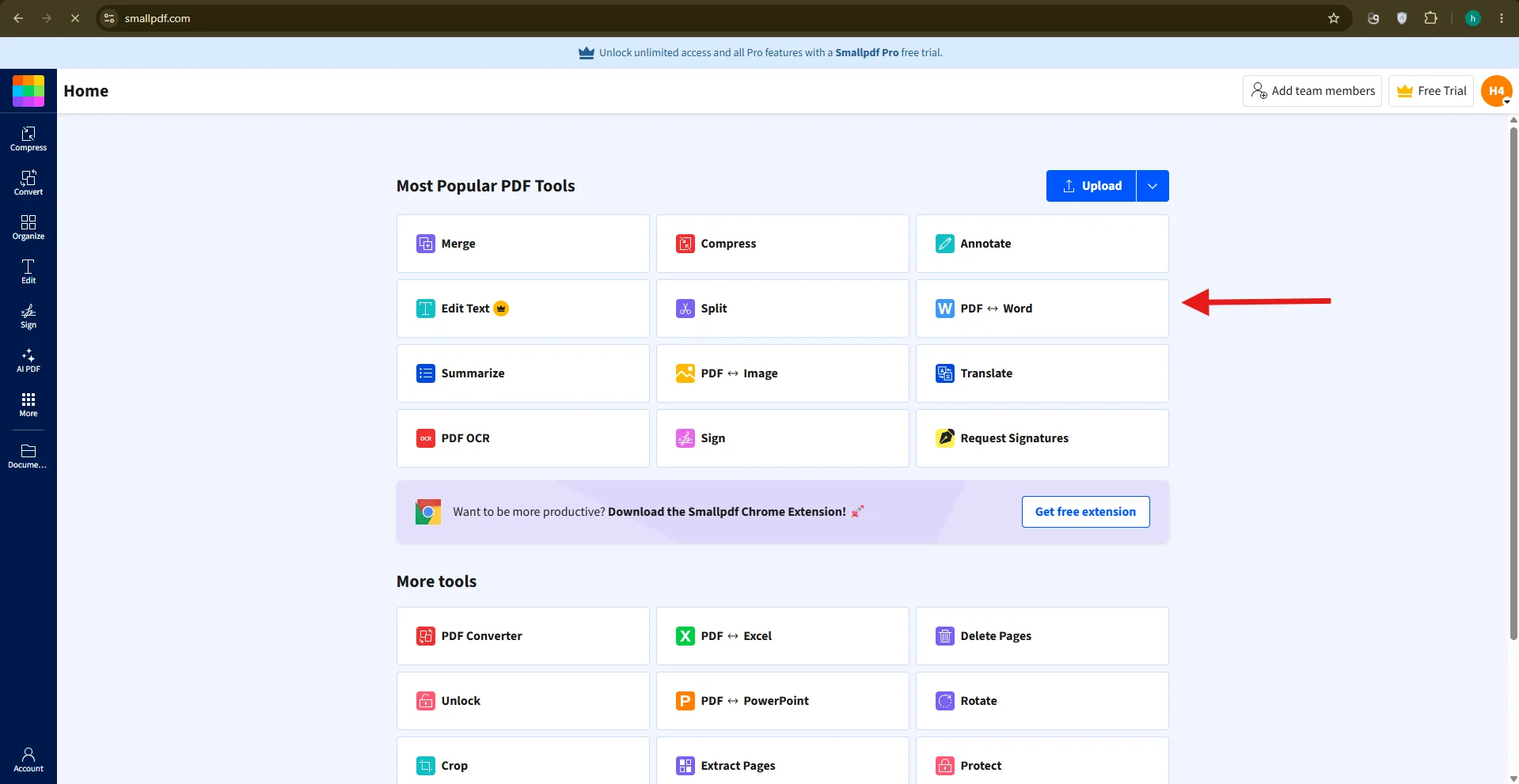The width and height of the screenshot is (1519, 784).
Task: Show More tools in the sidebar
Action: pyautogui.click(x=28, y=404)
